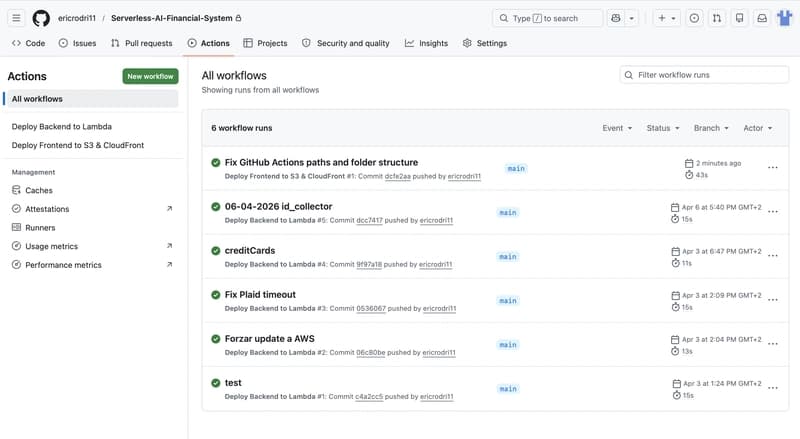Open Usage metrics in Management section
800x439 pixels.
pyautogui.click(x=52, y=247)
